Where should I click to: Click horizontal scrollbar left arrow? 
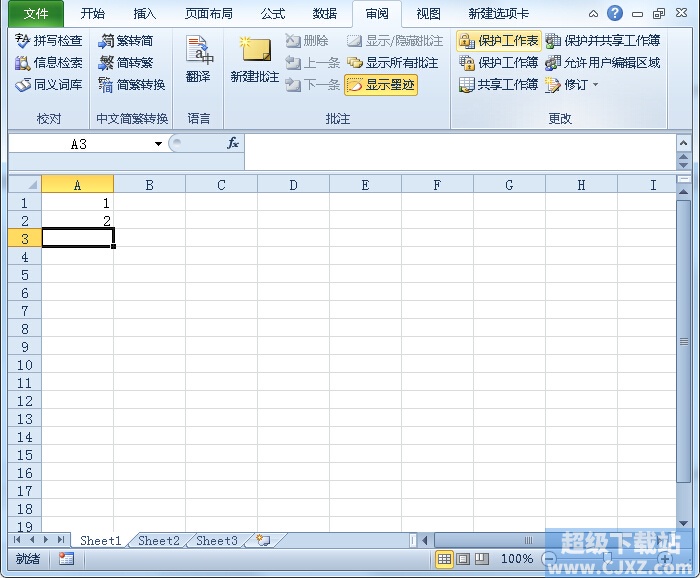click(x=425, y=541)
